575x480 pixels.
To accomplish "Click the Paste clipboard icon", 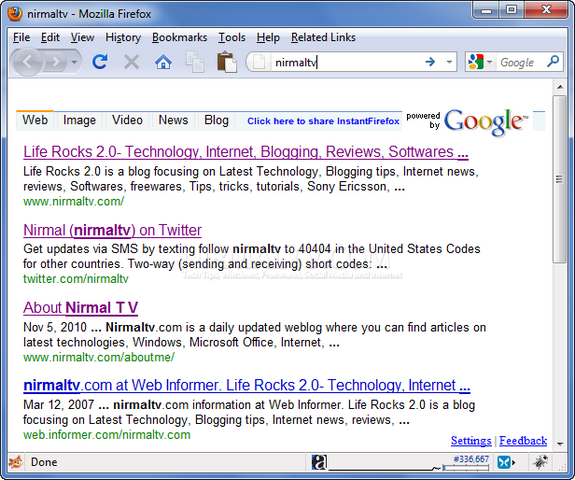I will 227,62.
